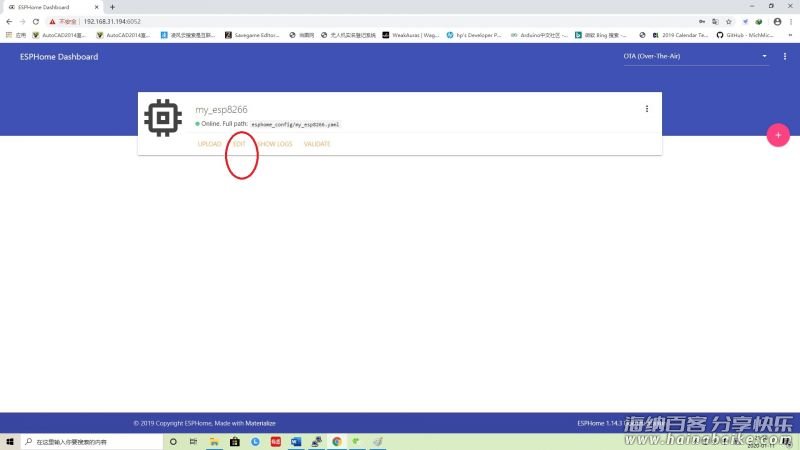Image resolution: width=800 pixels, height=450 pixels.
Task: Open Microsoft Store from taskbar
Action: (235, 441)
